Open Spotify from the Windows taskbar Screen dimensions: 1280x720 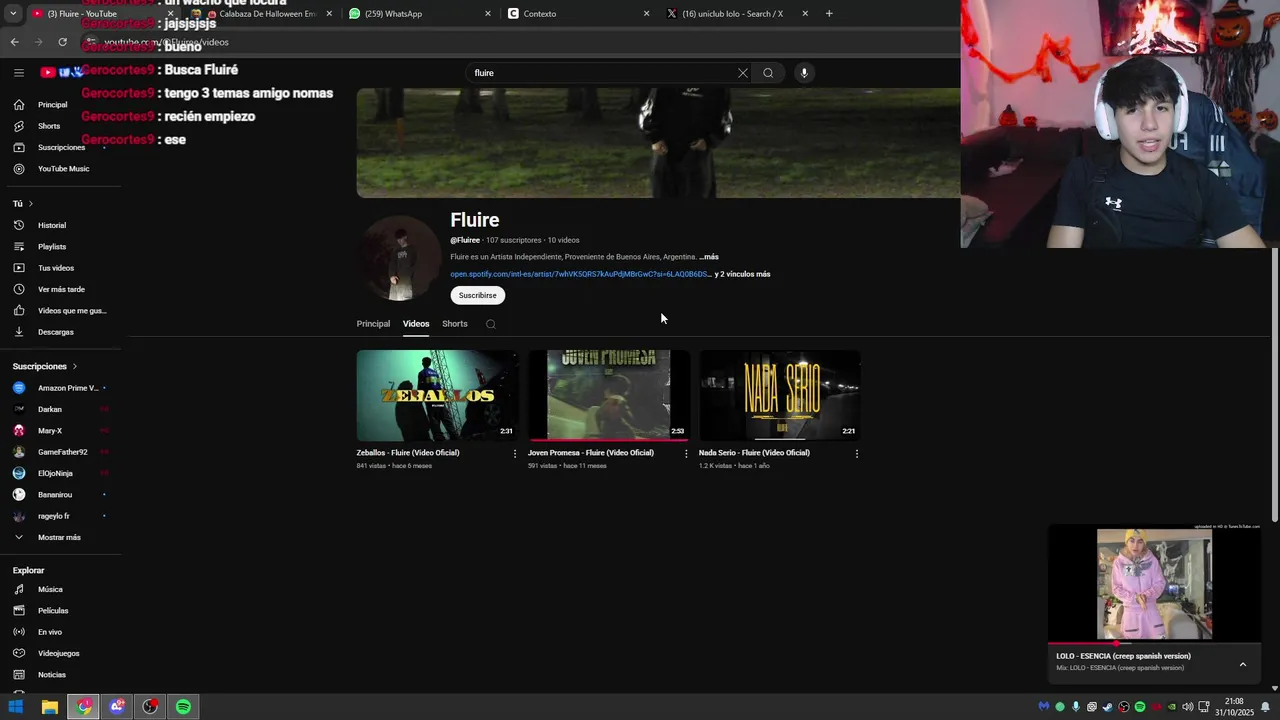184,707
